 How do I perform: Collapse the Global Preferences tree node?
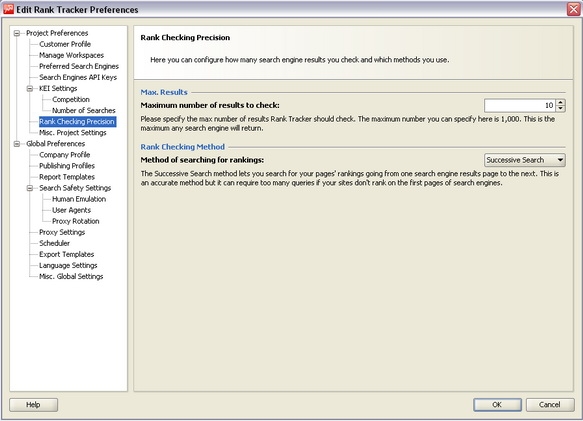pos(17,144)
